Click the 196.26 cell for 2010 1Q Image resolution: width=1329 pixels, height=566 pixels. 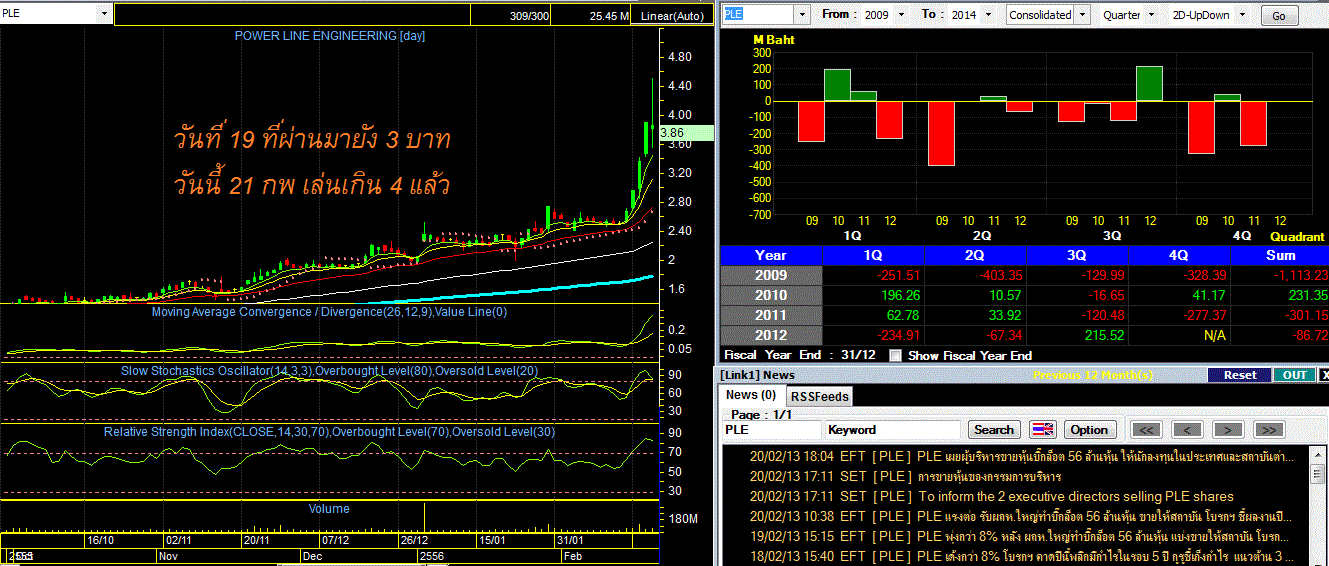coord(873,295)
